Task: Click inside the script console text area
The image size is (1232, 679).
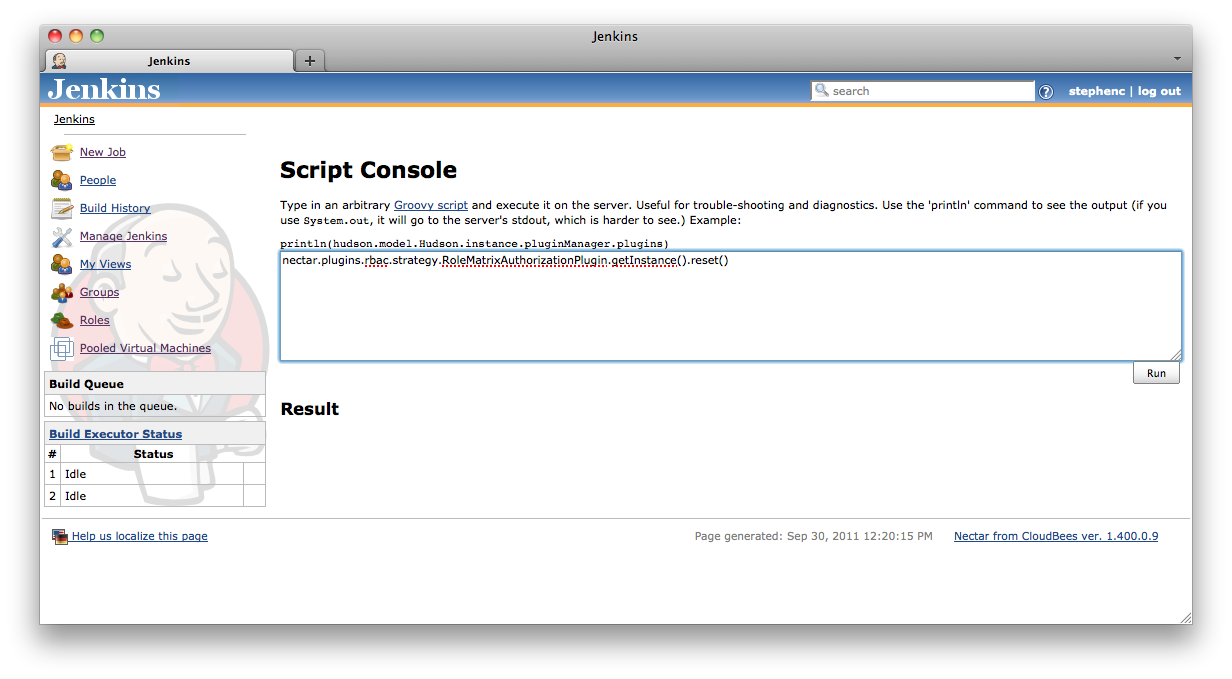Action: (x=730, y=310)
